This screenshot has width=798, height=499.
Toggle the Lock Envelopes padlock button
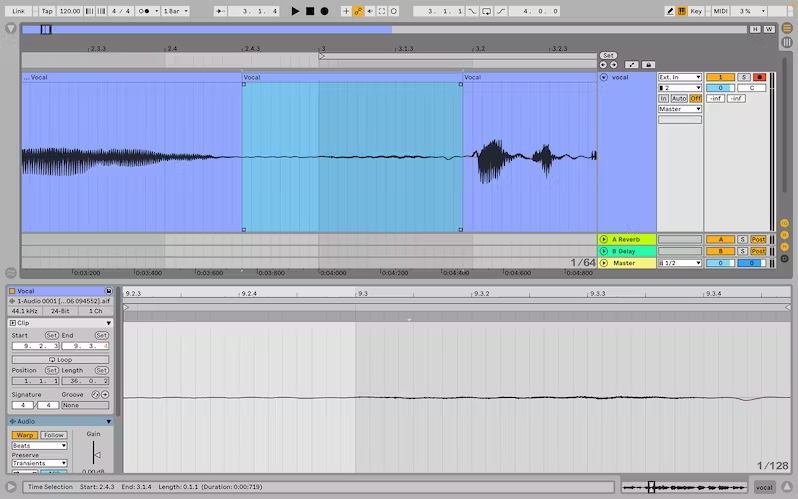point(648,65)
